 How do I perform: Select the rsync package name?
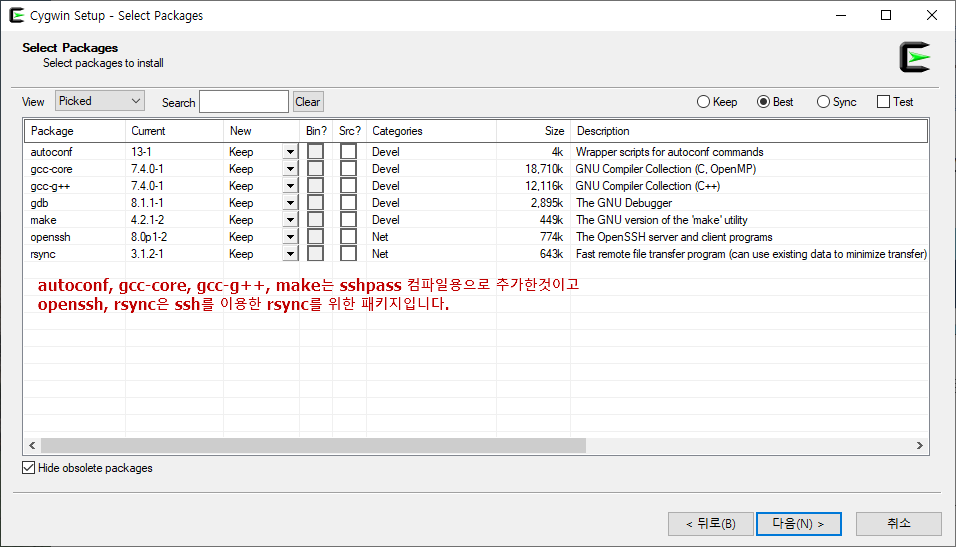tap(43, 254)
